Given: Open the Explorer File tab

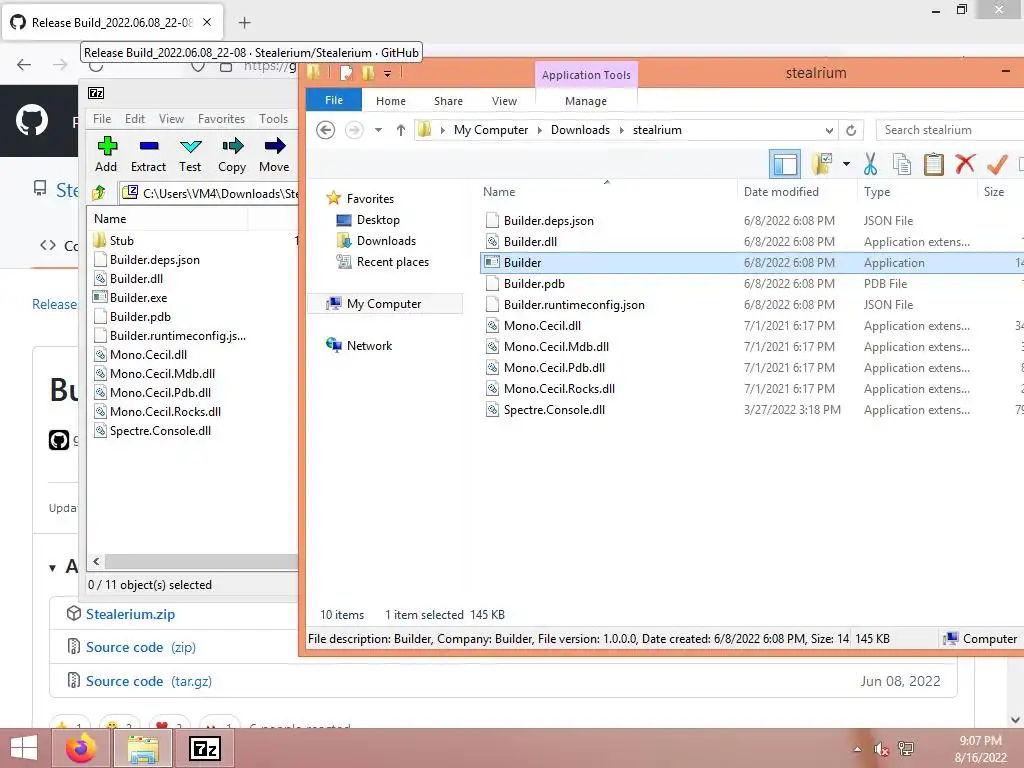Looking at the screenshot, I should click(334, 100).
